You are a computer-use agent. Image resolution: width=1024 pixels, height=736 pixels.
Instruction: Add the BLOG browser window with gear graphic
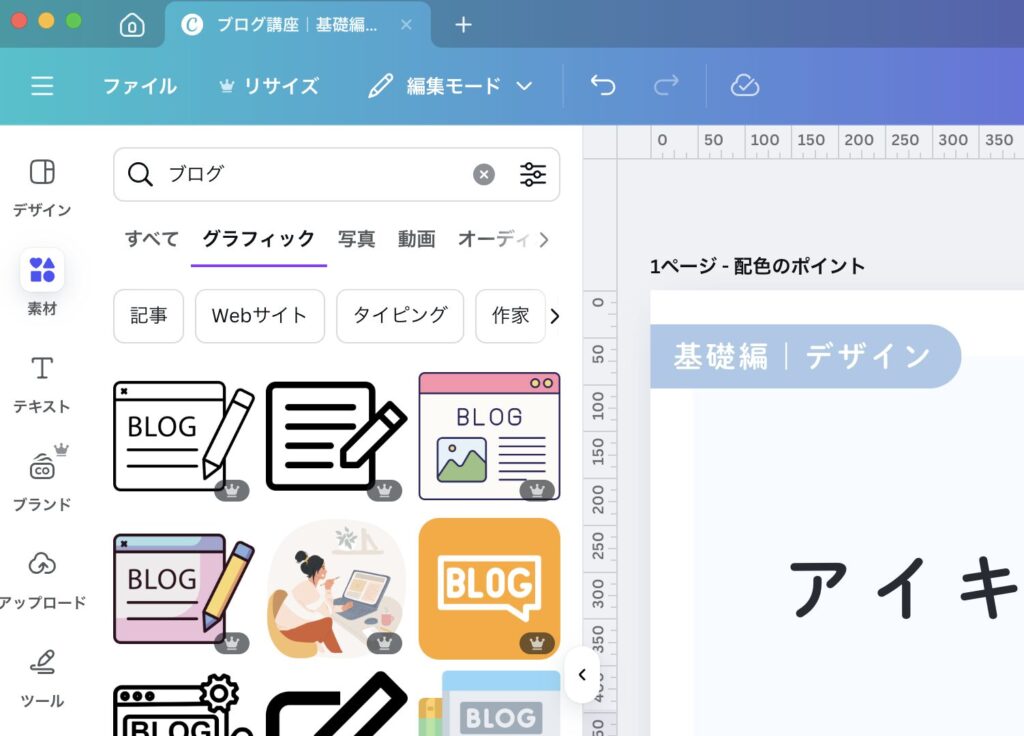[184, 705]
